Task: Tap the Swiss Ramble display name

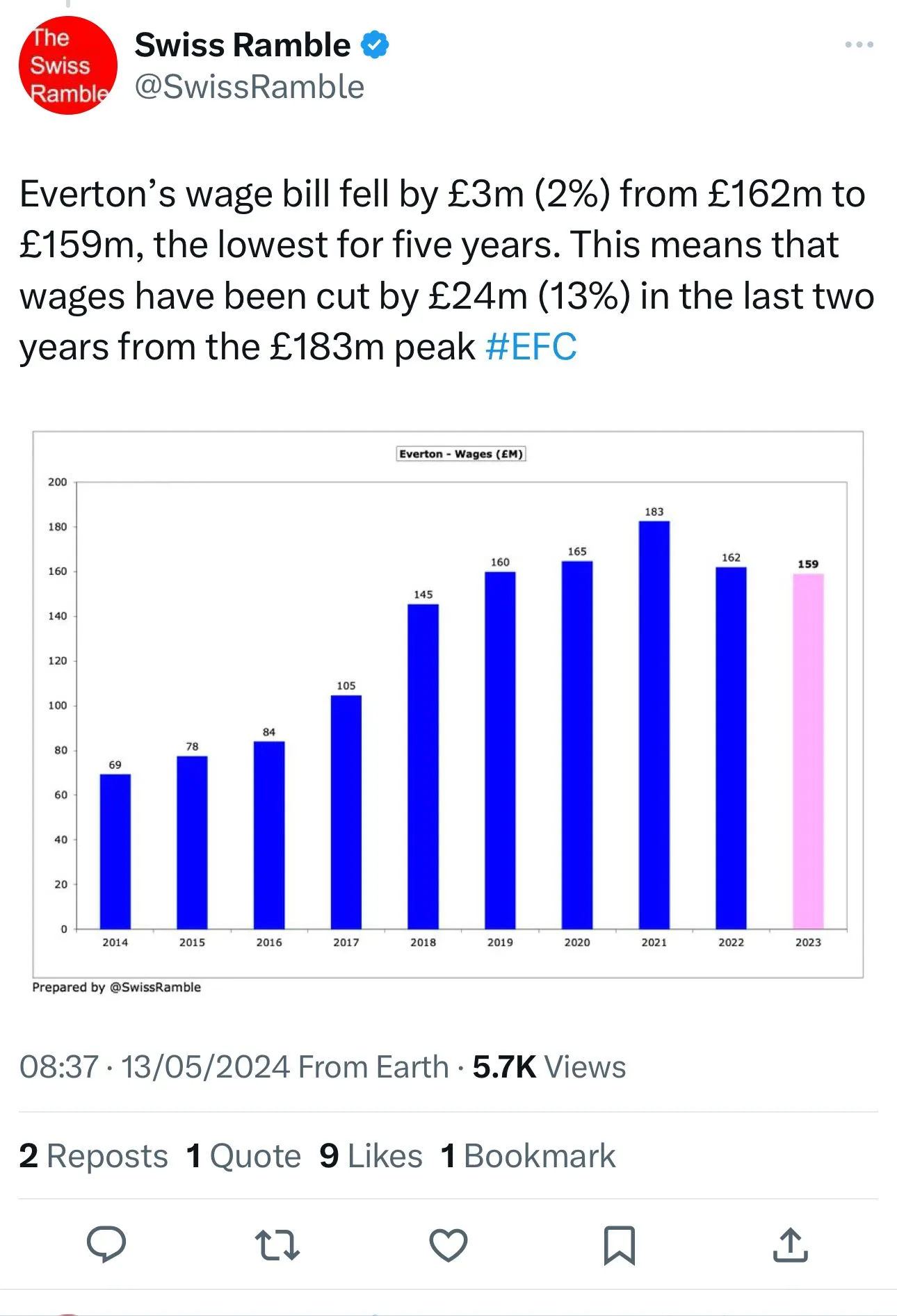Action: [x=242, y=45]
